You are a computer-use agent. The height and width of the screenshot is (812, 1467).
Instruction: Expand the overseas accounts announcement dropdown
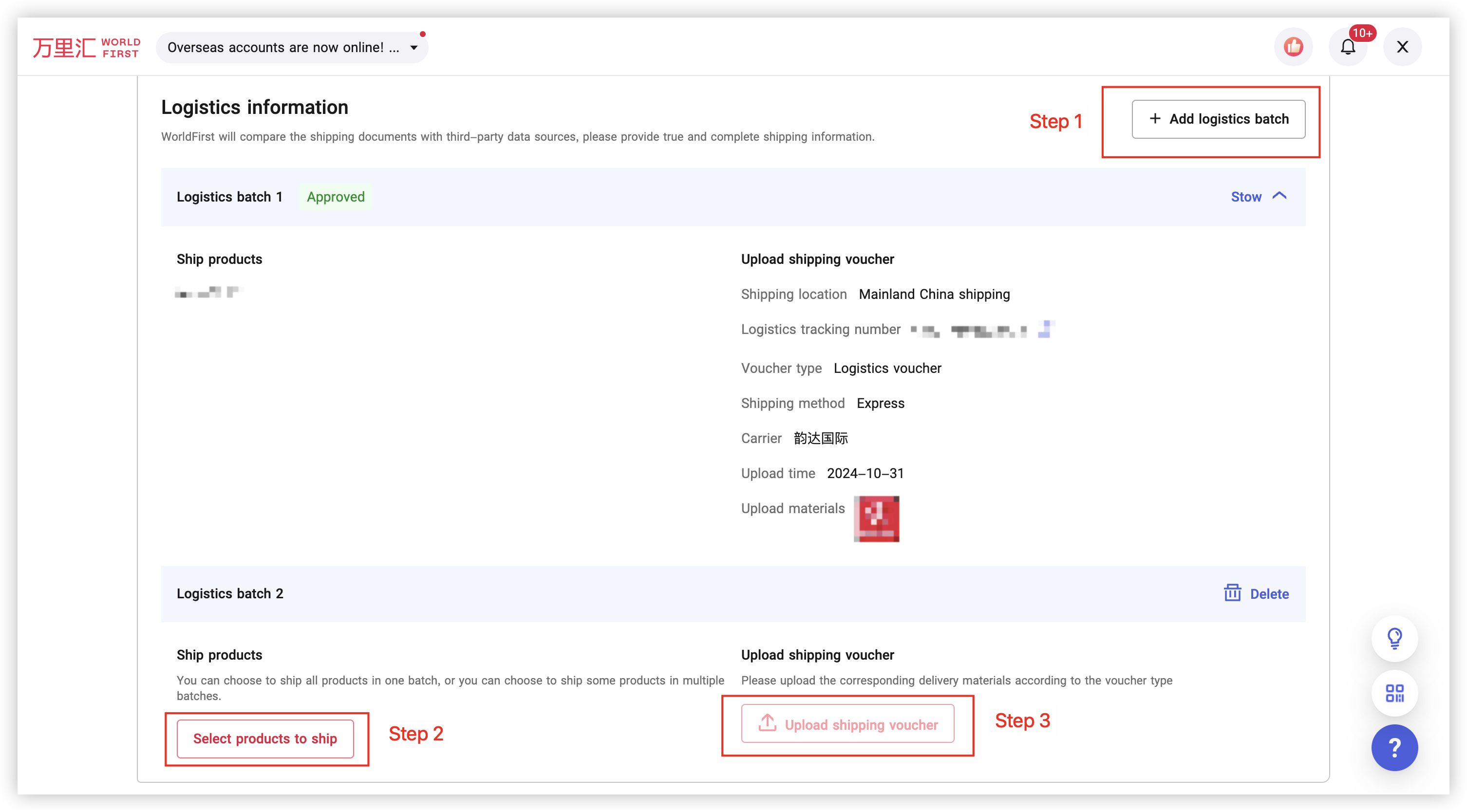(x=414, y=47)
